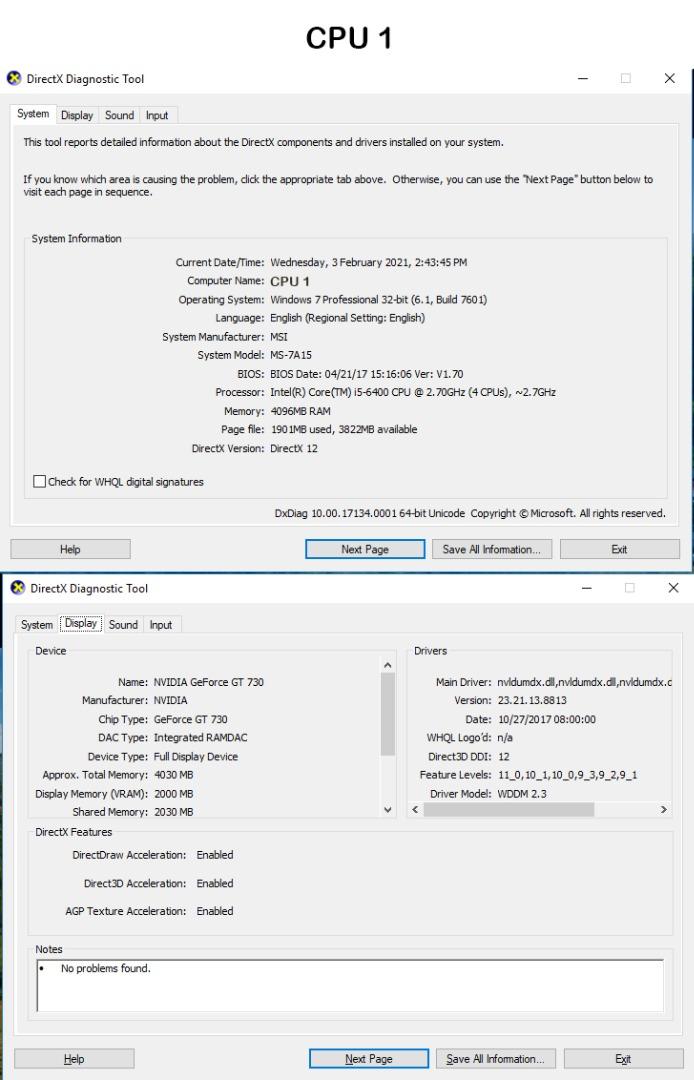Close the window showing the Display tab
The height and width of the screenshot is (1080, 694).
pos(671,588)
